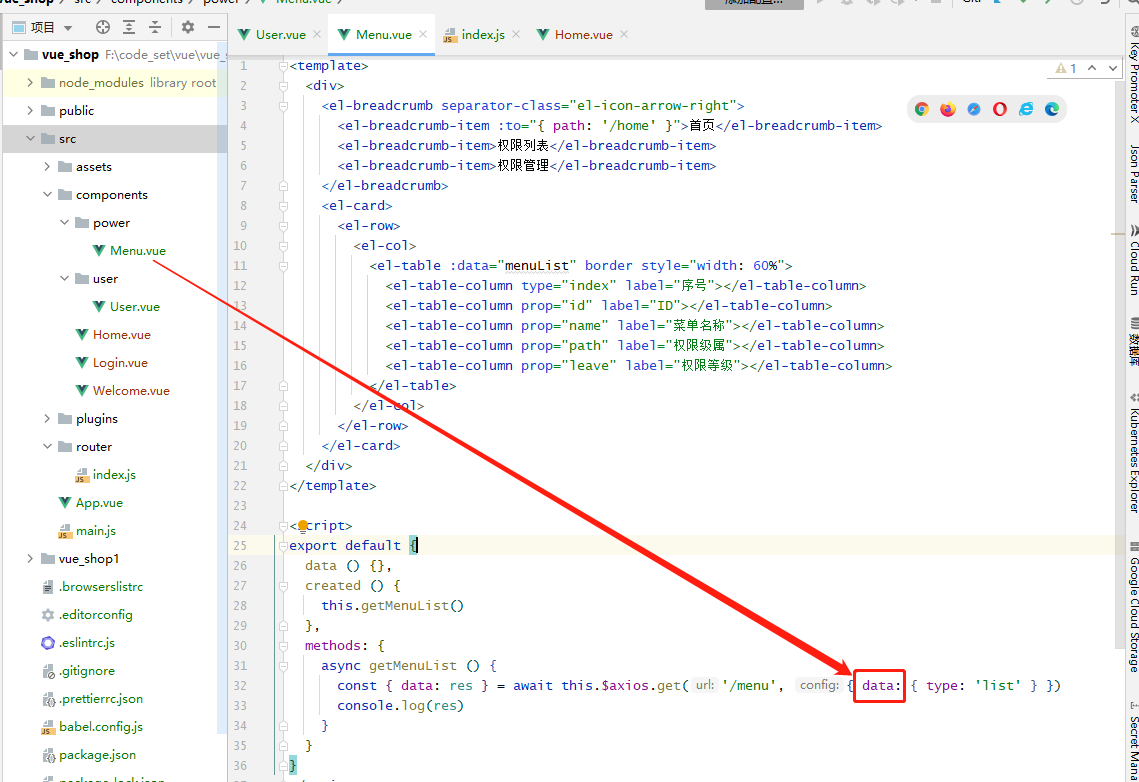Open the Google Cloud Storage side panel
Viewport: 1139px width, 782px height.
1132,606
